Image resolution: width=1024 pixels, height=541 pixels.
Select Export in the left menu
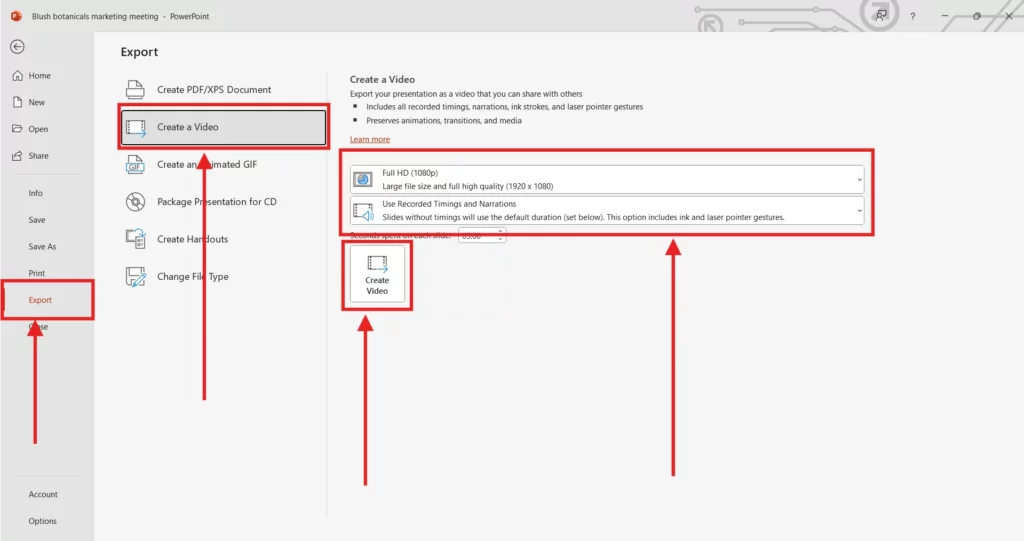point(40,300)
